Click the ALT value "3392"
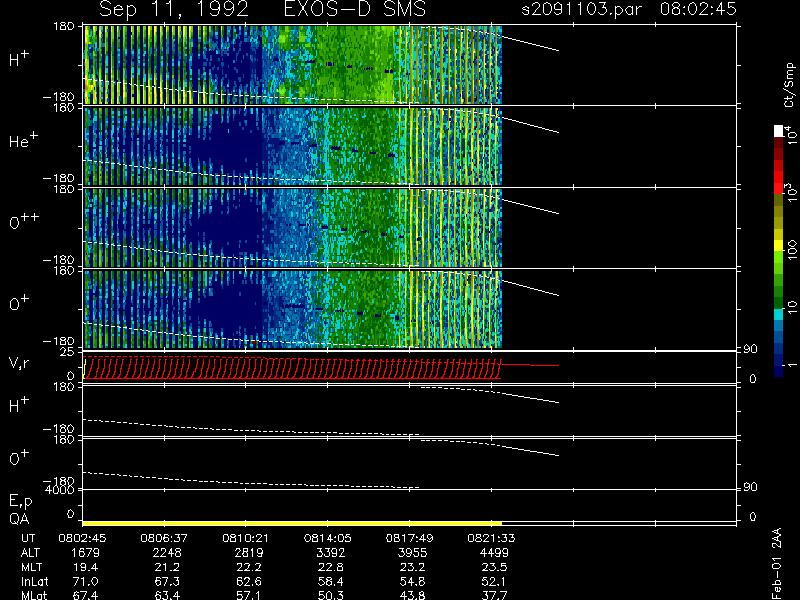This screenshot has width=800, height=600. click(x=331, y=553)
